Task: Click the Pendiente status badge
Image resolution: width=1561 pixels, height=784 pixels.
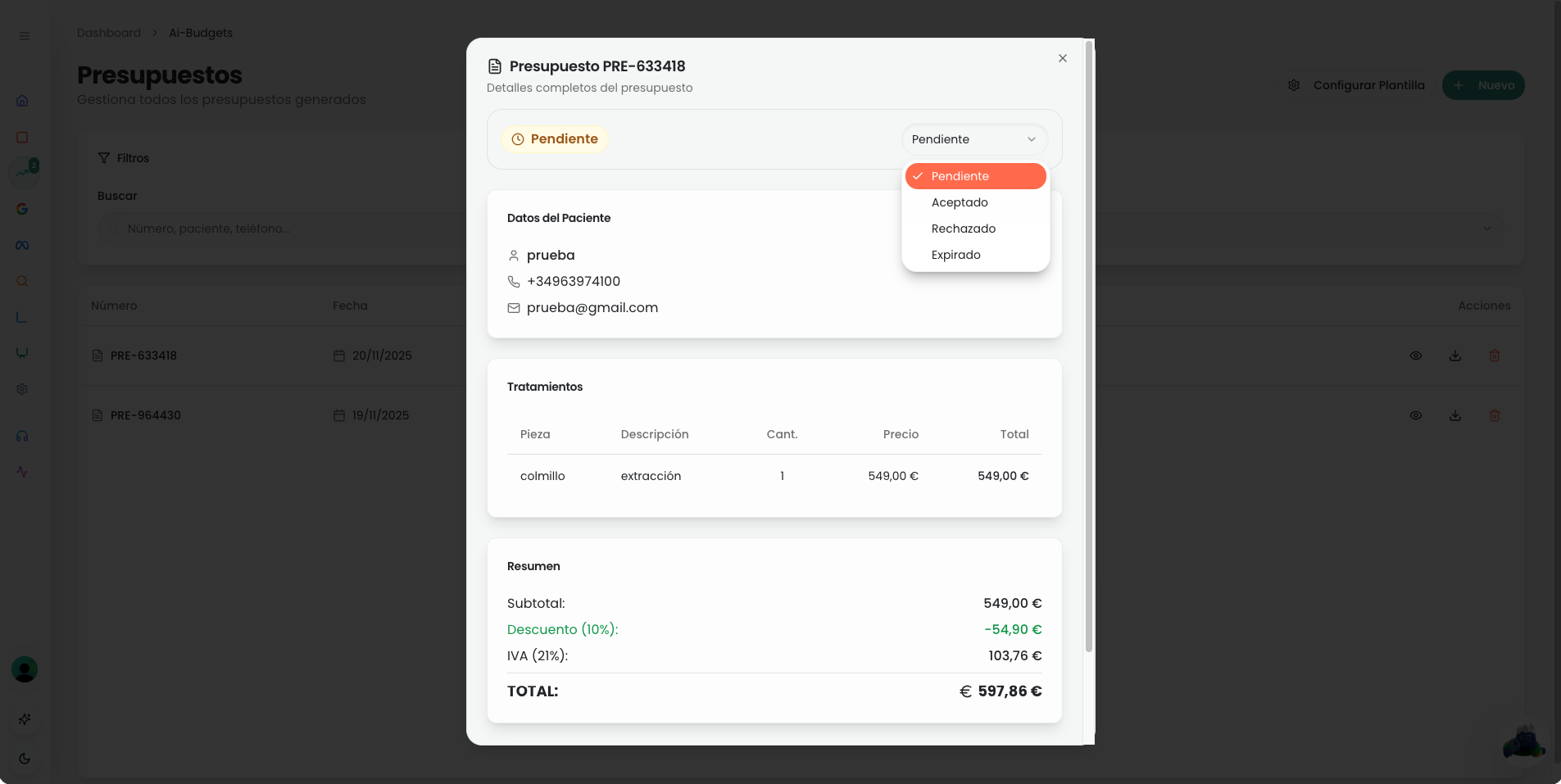Action: [x=555, y=139]
